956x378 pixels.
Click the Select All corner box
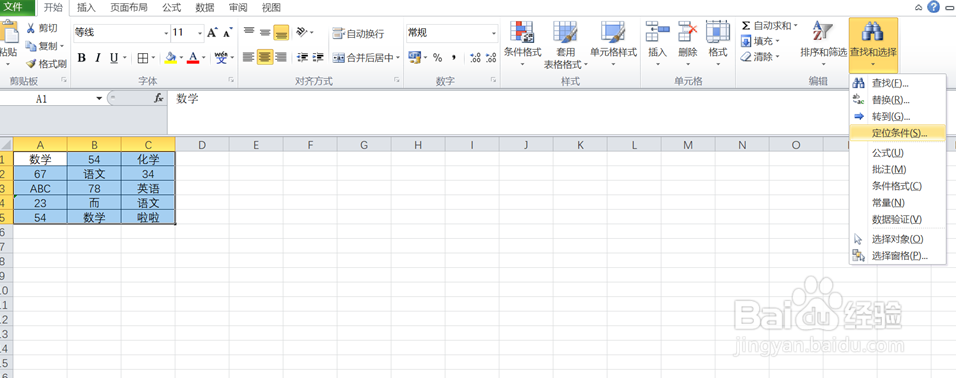(x=6, y=144)
